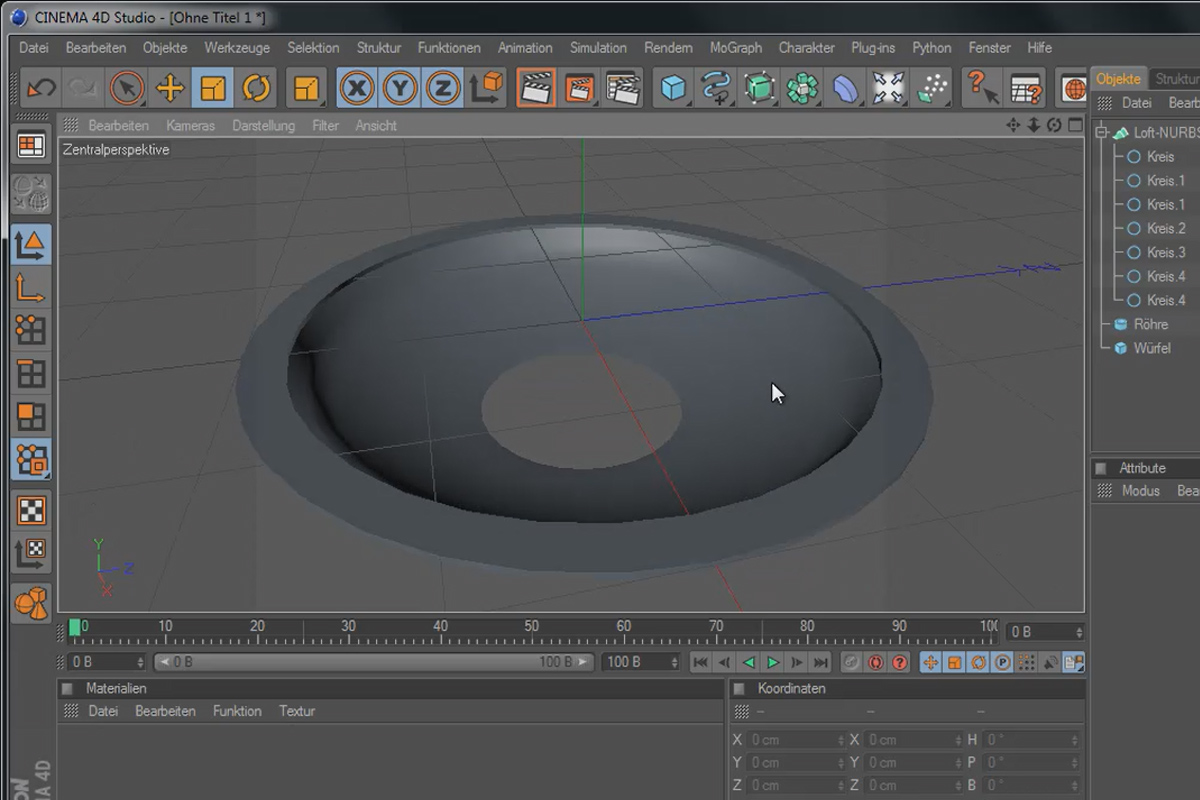
Task: Open the MoGraph menu
Action: [x=736, y=47]
